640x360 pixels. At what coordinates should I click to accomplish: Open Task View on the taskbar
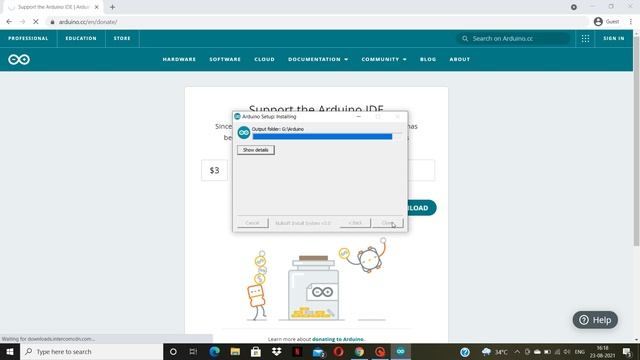193,351
